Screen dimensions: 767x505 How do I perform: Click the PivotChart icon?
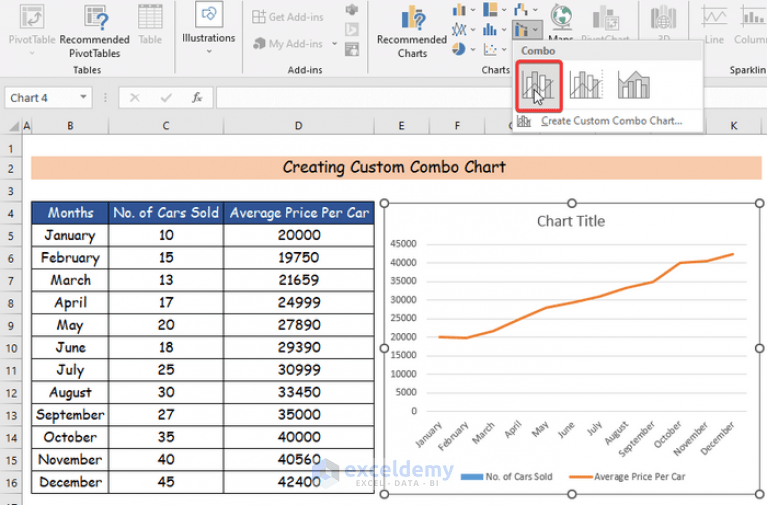(606, 19)
